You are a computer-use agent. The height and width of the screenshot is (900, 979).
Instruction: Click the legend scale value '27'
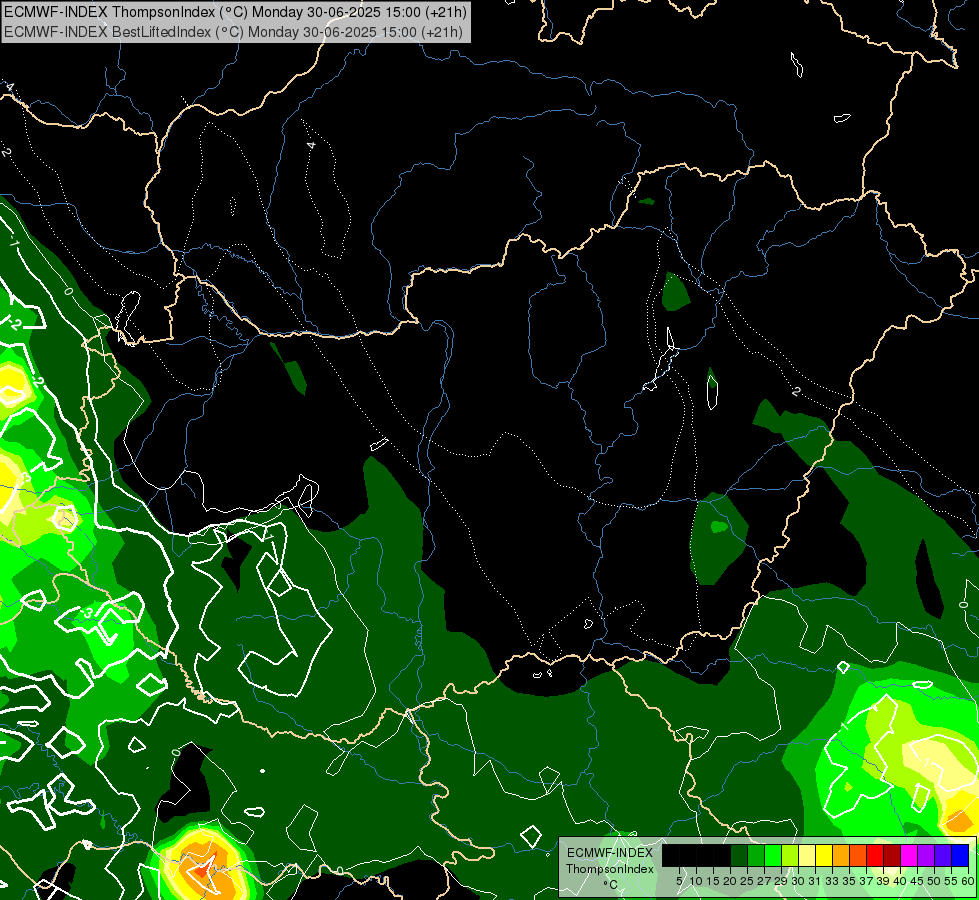coord(764,881)
